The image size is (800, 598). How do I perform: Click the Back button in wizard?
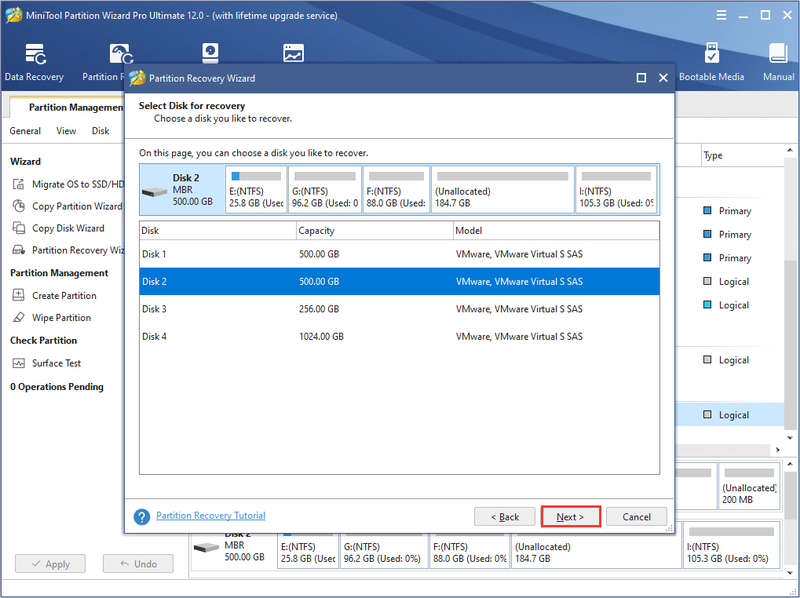505,517
